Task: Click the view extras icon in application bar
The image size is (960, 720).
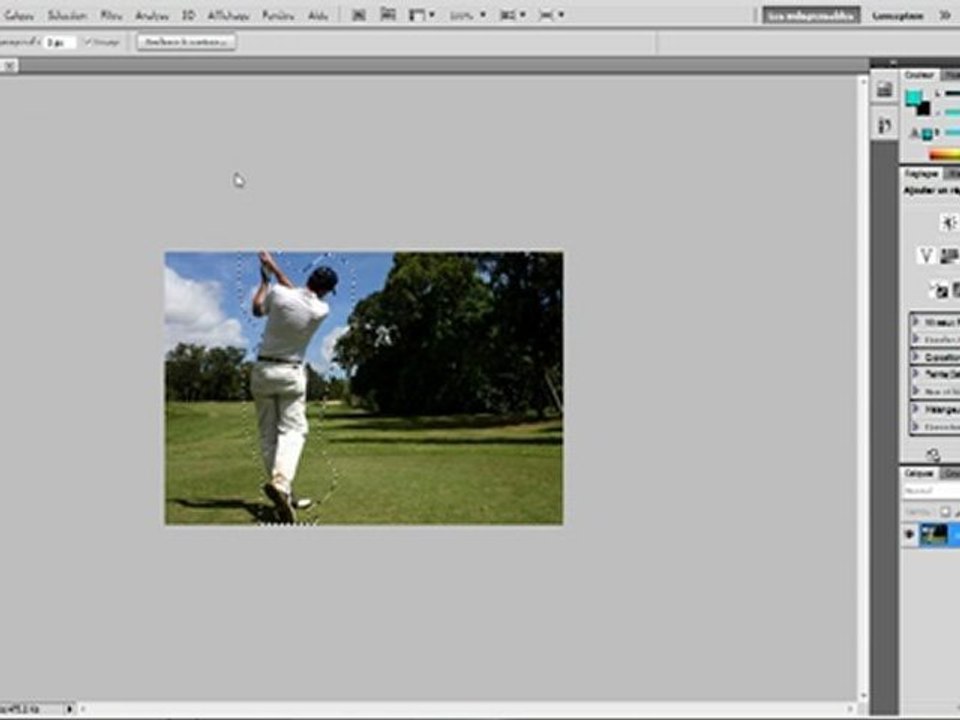Action: point(388,15)
